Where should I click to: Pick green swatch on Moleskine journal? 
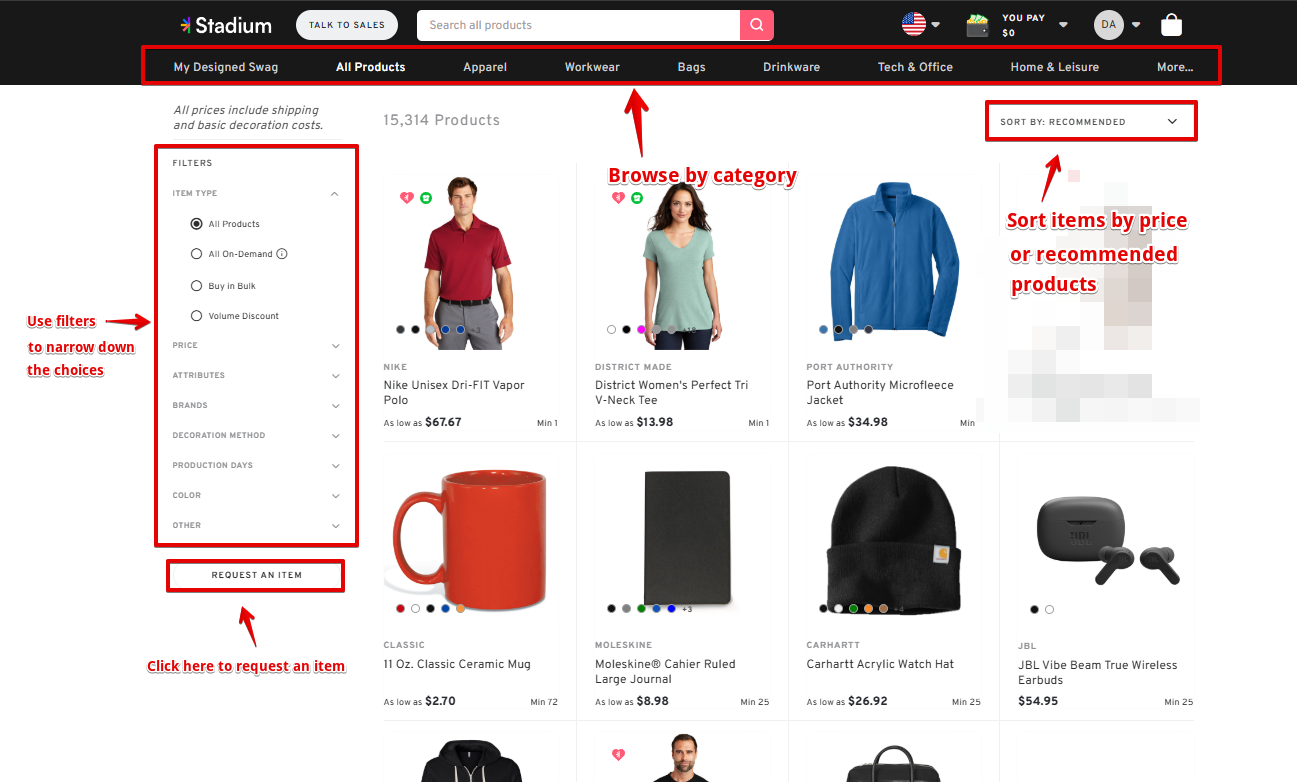[x=641, y=608]
